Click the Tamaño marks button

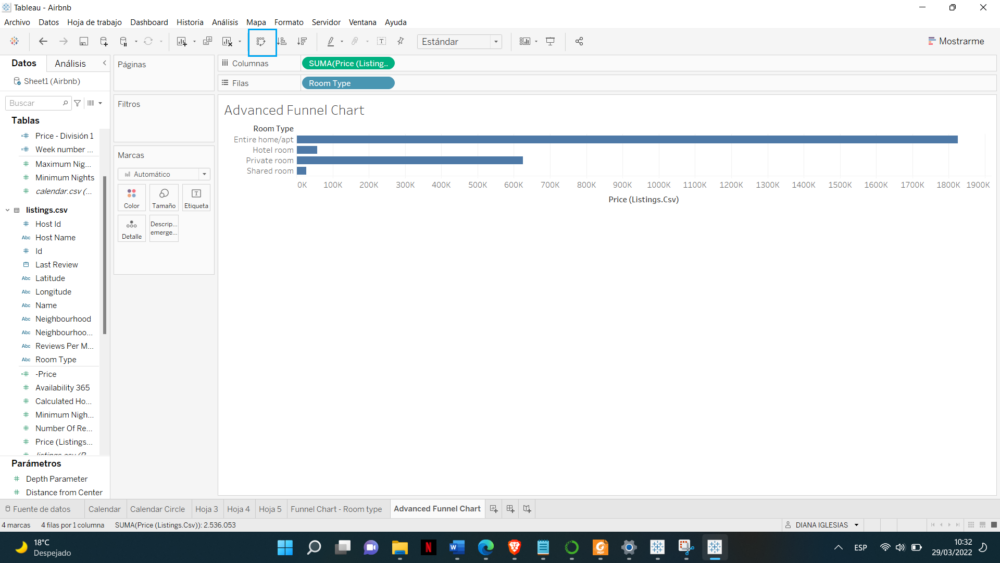click(163, 197)
